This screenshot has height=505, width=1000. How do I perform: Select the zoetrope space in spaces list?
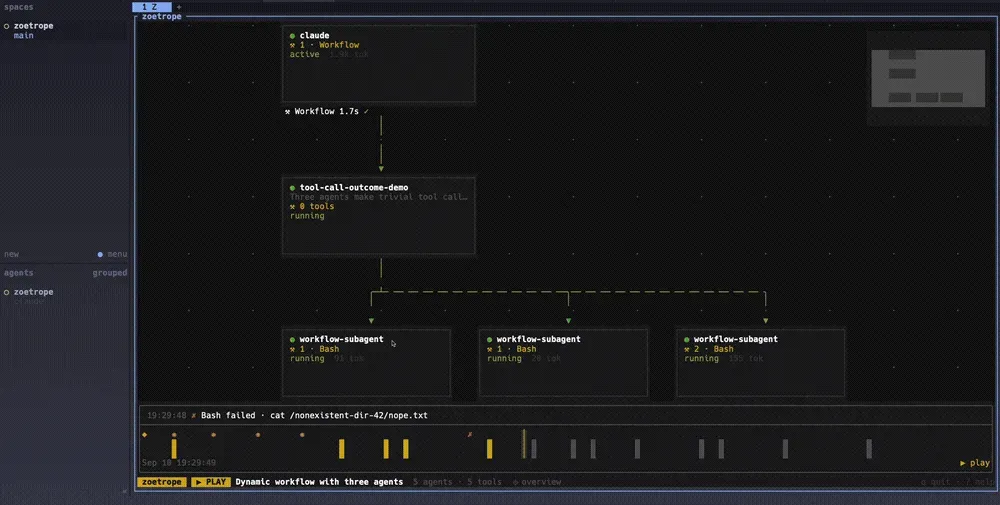point(33,26)
